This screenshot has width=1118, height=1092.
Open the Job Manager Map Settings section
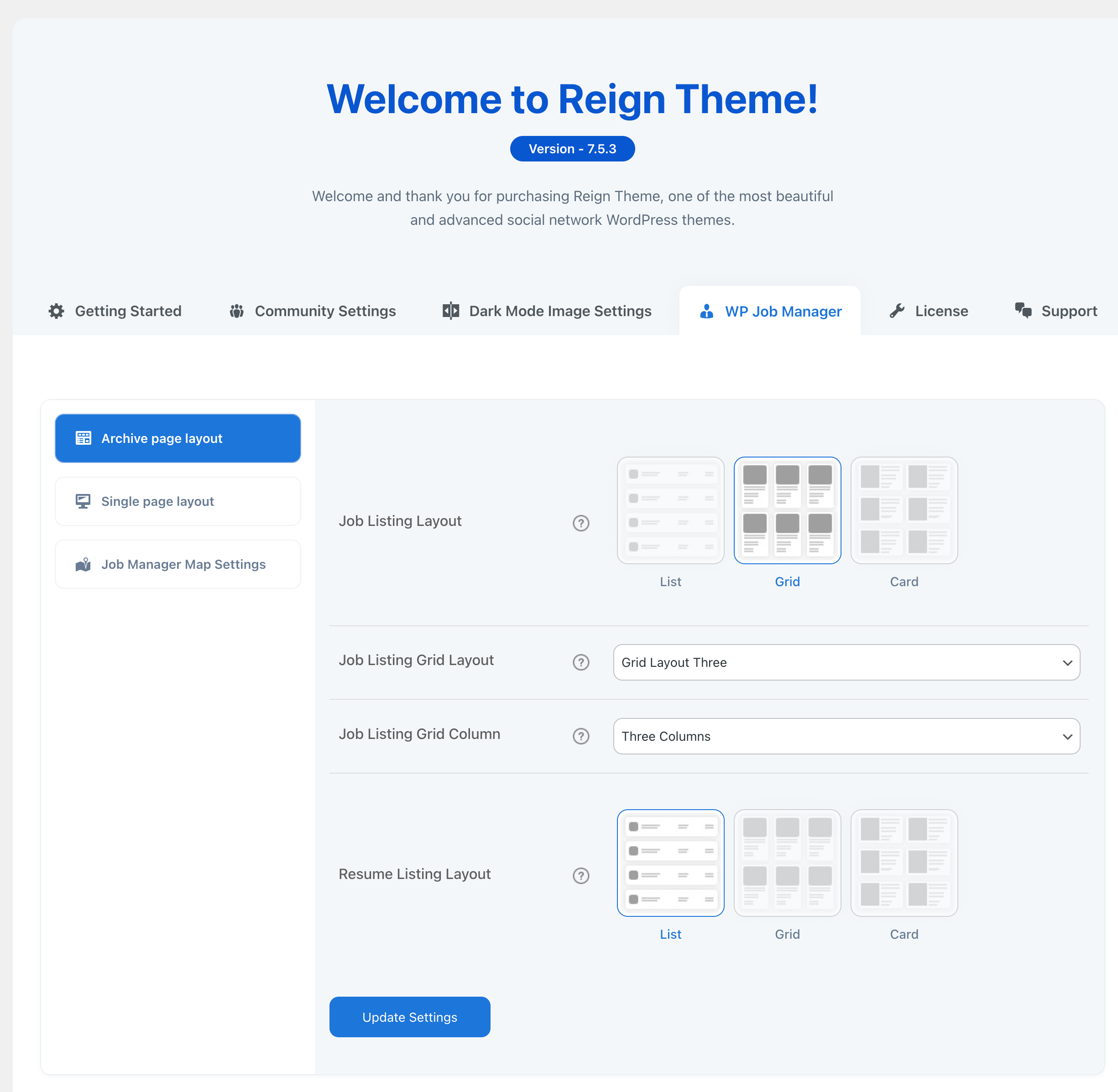177,564
